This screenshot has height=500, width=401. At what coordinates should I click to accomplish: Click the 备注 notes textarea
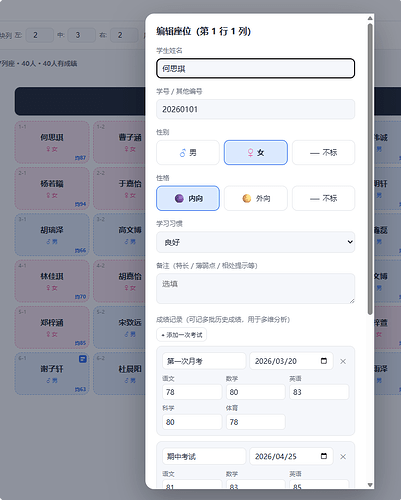click(255, 289)
